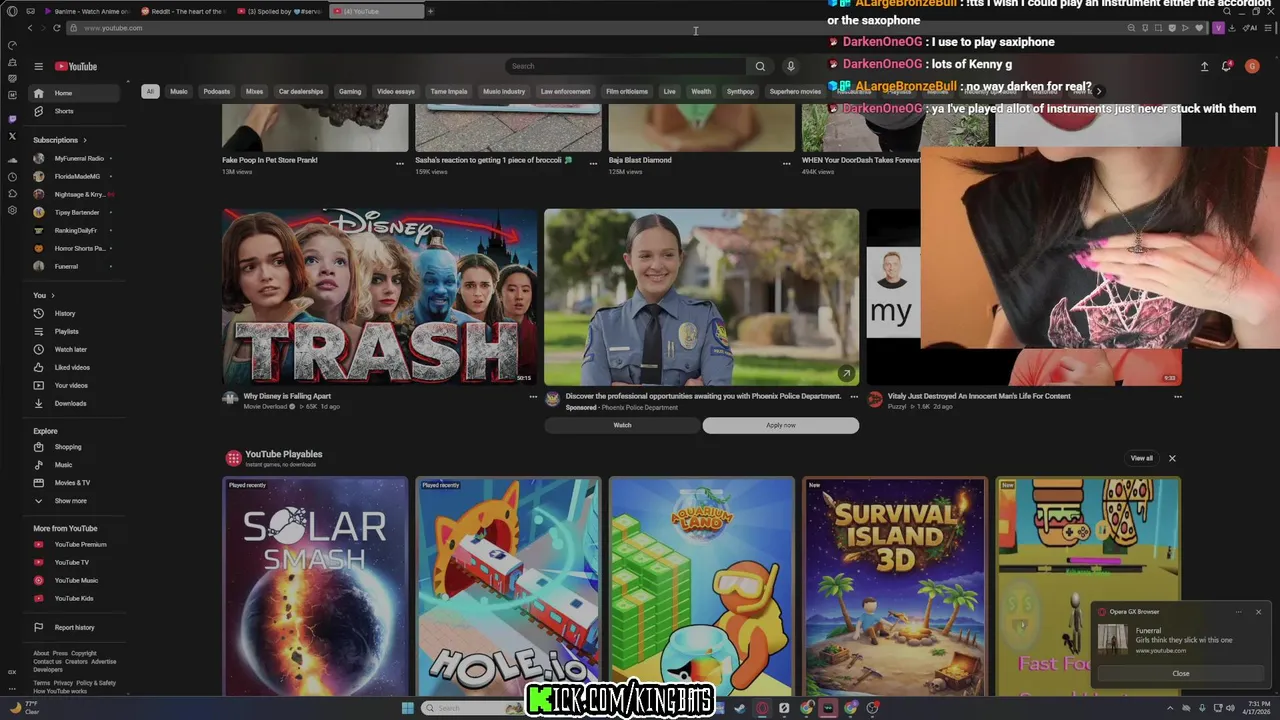Open Tipsy Bartender subscription channel
The width and height of the screenshot is (1280, 720).
[x=72, y=212]
